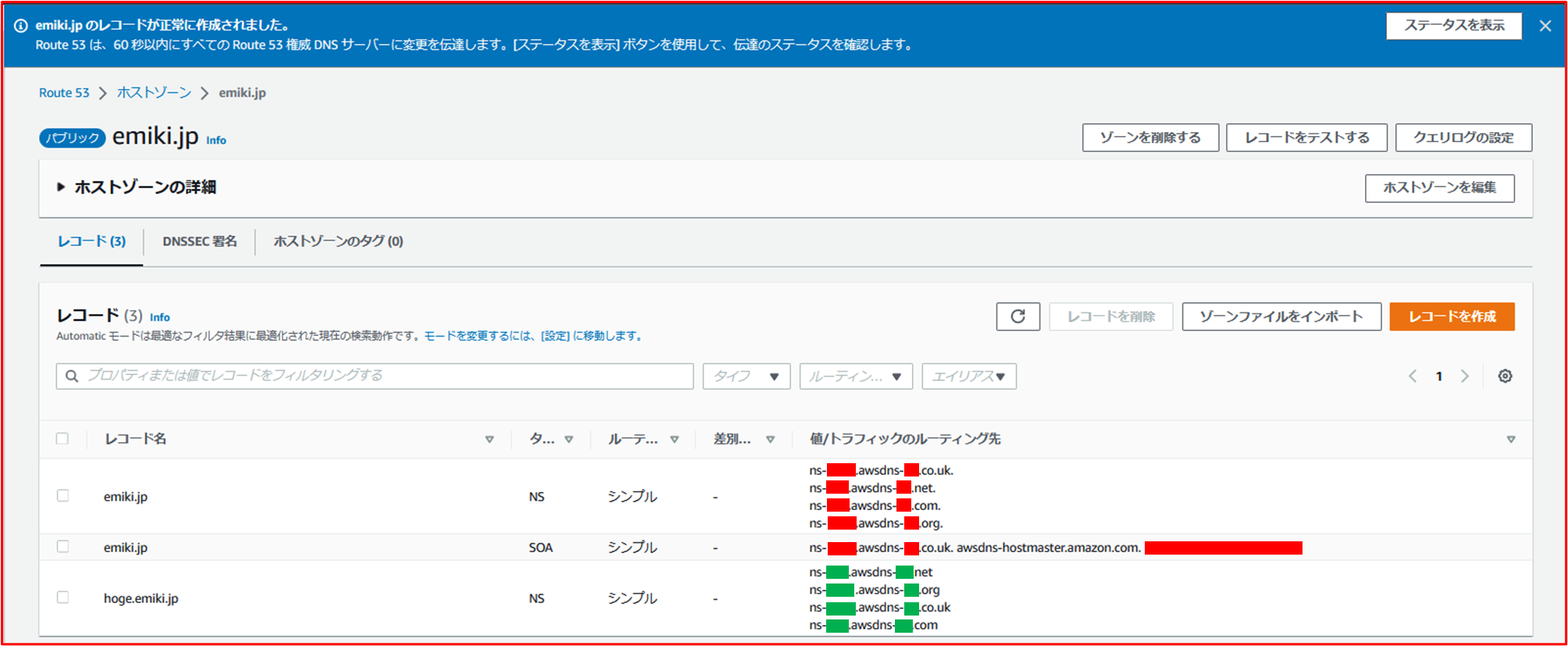Click orange レコードを作成 button

(x=1452, y=316)
